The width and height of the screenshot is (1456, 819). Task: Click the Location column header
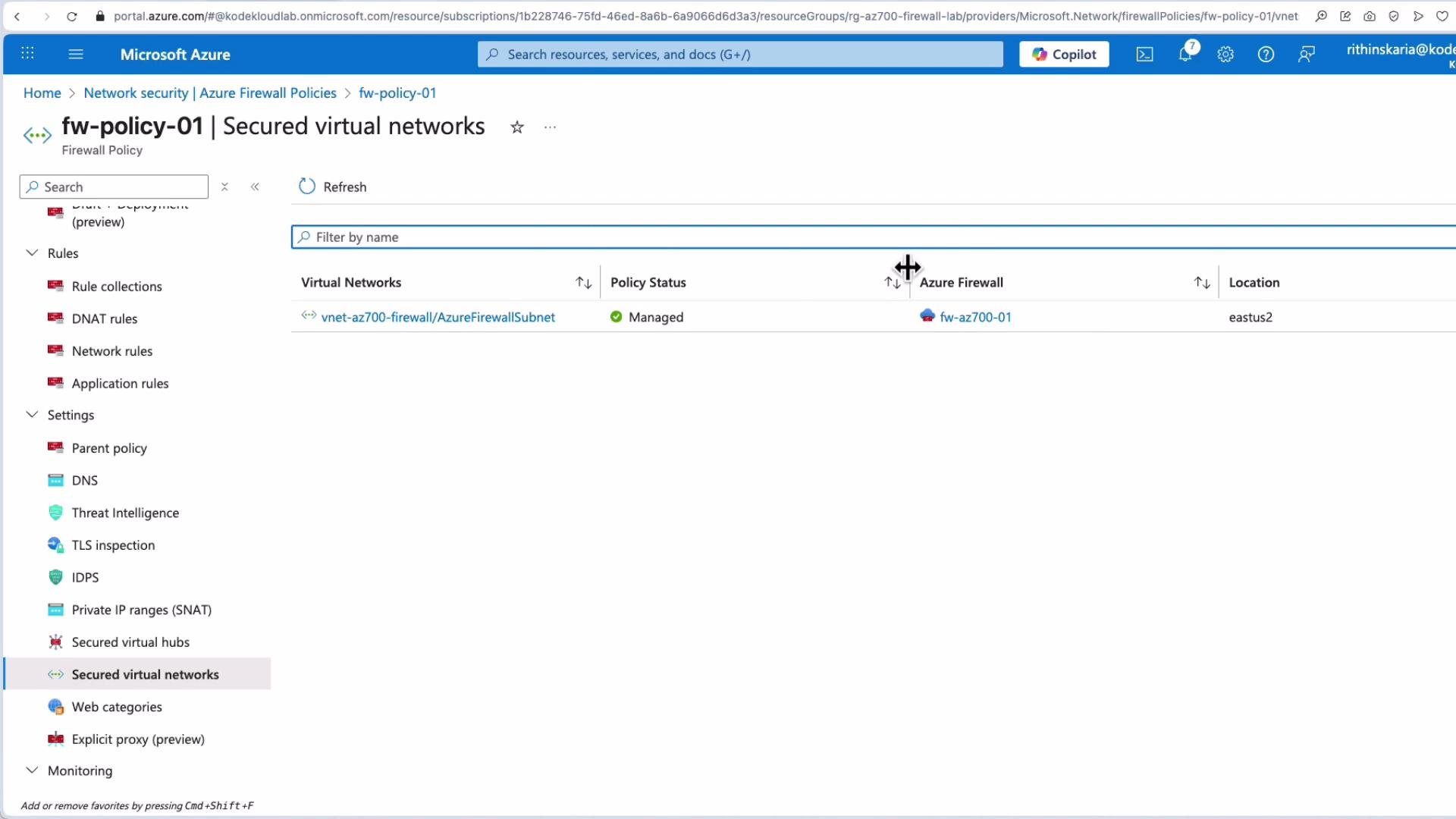[x=1254, y=283]
